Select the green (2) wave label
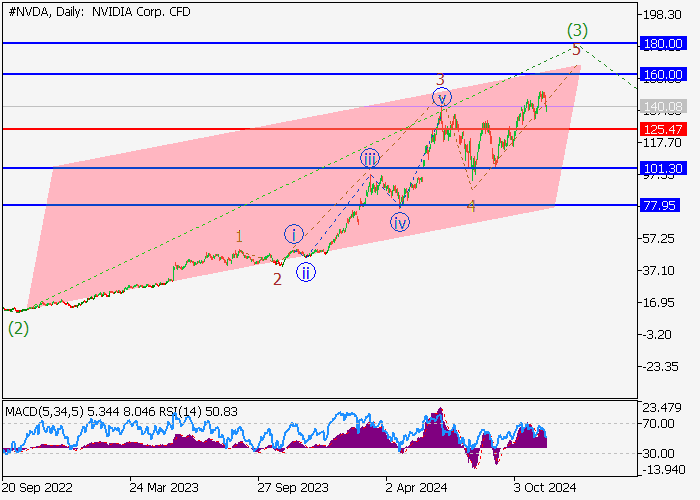The image size is (700, 500). (x=18, y=329)
